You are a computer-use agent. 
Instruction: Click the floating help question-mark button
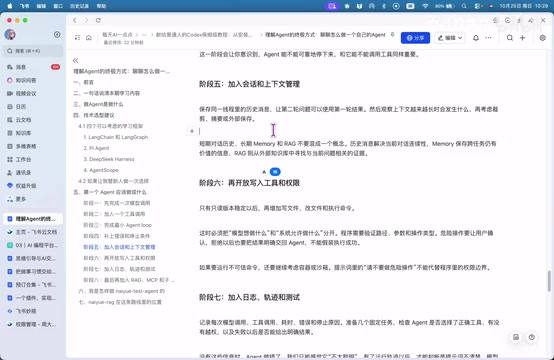pos(531,337)
